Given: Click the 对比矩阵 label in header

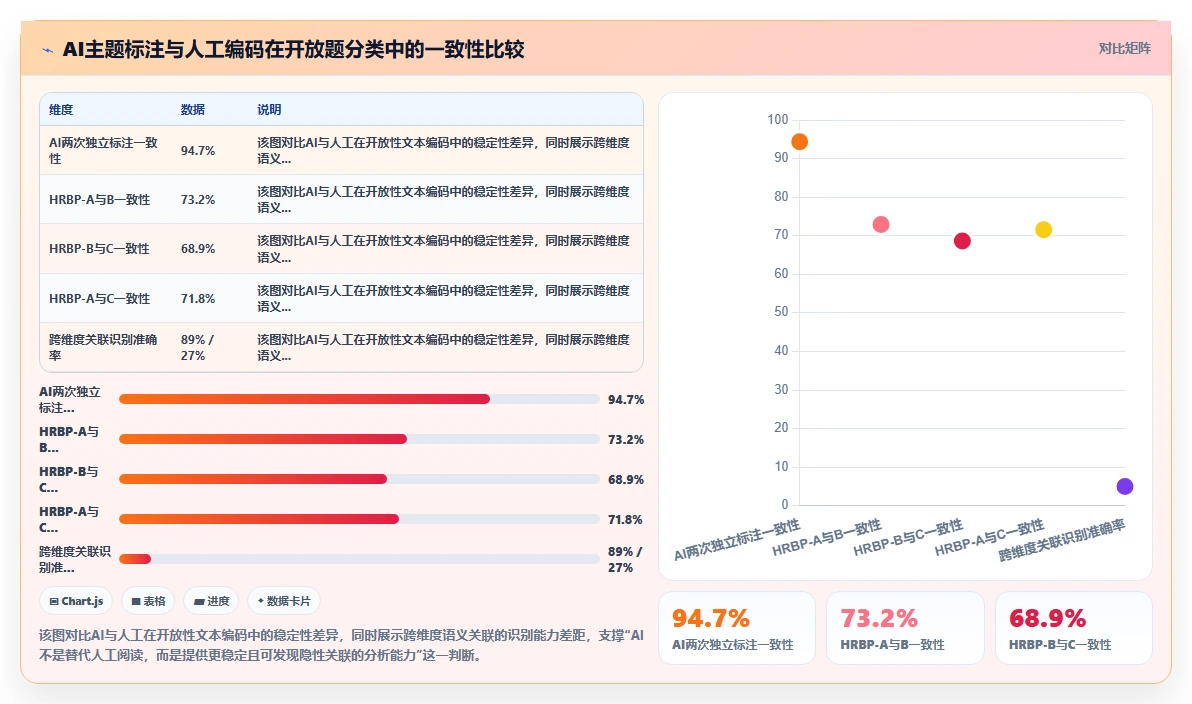Looking at the screenshot, I should pyautogui.click(x=1124, y=49).
